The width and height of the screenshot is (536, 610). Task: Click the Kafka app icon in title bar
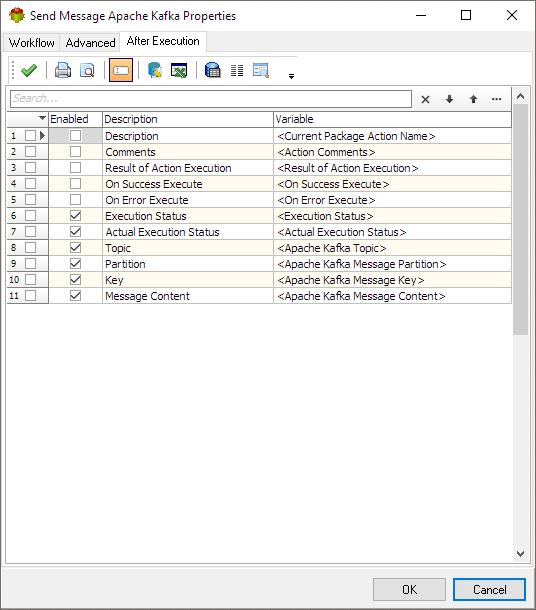click(17, 16)
